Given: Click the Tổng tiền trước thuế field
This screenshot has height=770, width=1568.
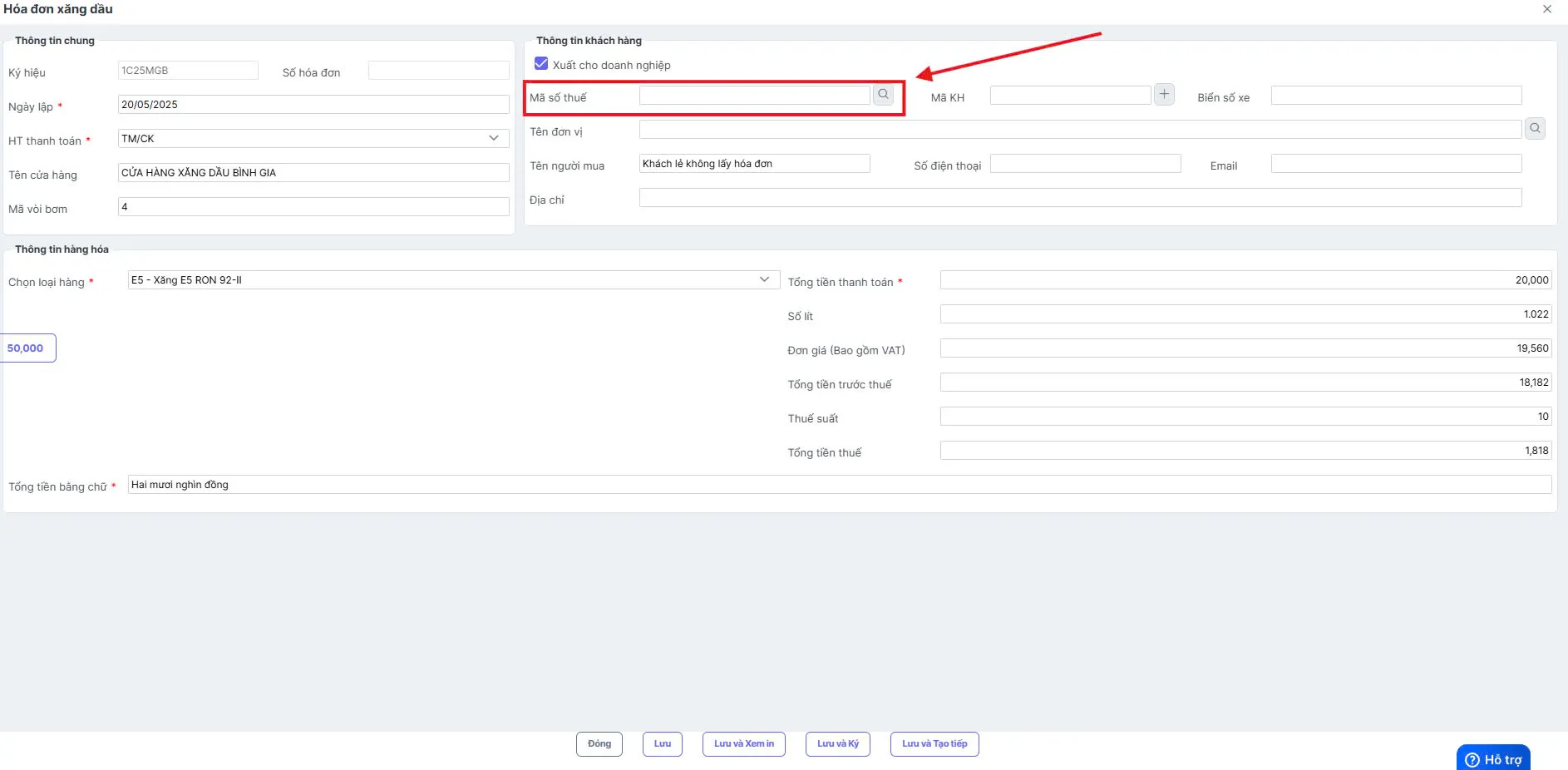Looking at the screenshot, I should (x=1245, y=382).
